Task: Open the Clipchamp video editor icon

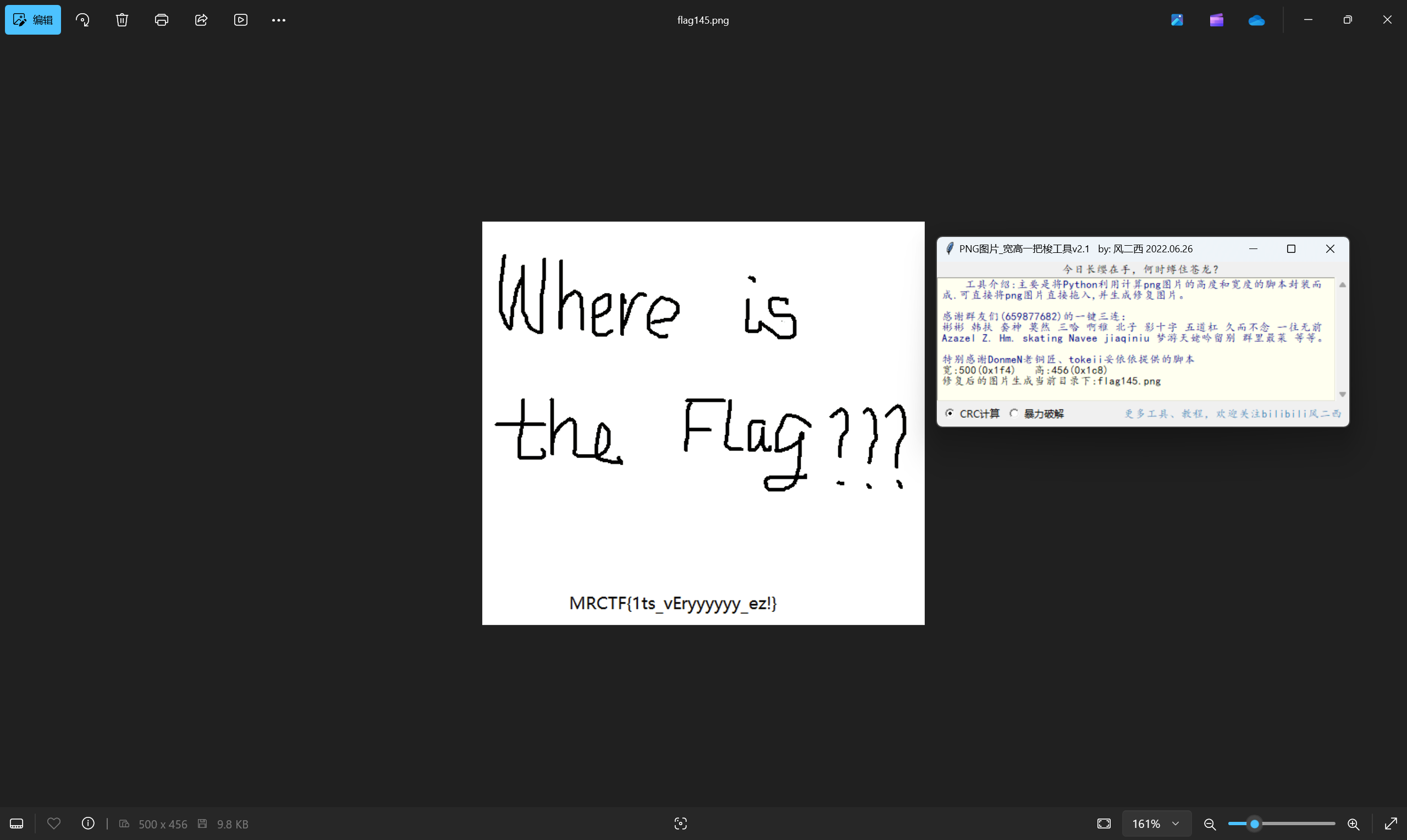Action: (1217, 20)
